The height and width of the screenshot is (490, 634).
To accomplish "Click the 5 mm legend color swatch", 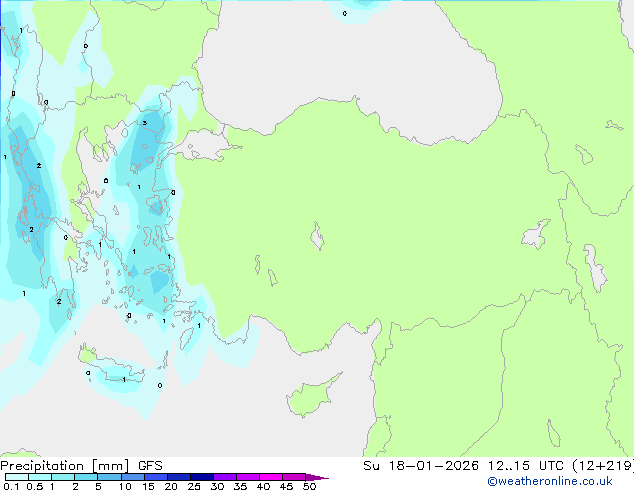I will [x=109, y=477].
